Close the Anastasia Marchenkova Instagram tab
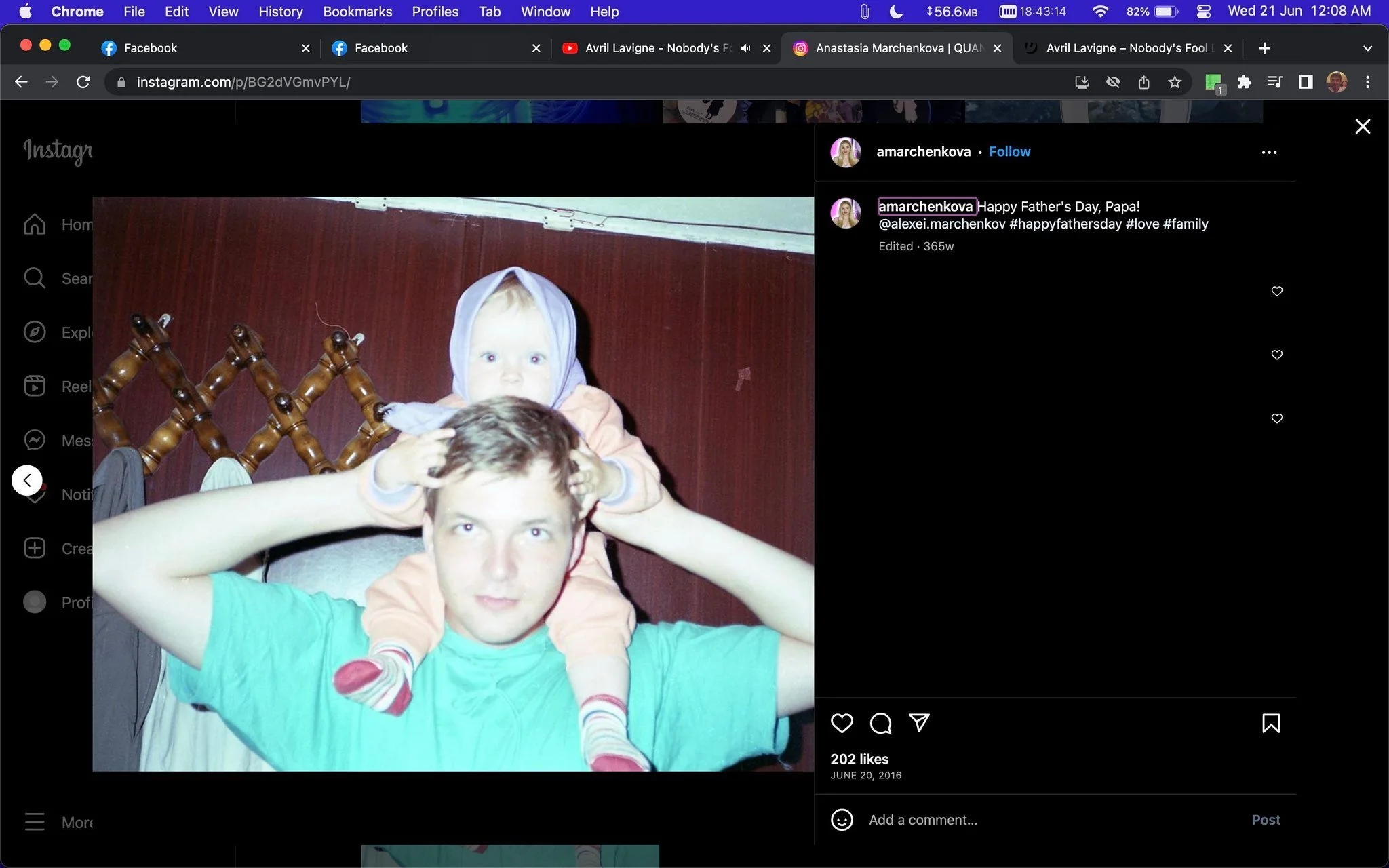 pyautogui.click(x=997, y=48)
